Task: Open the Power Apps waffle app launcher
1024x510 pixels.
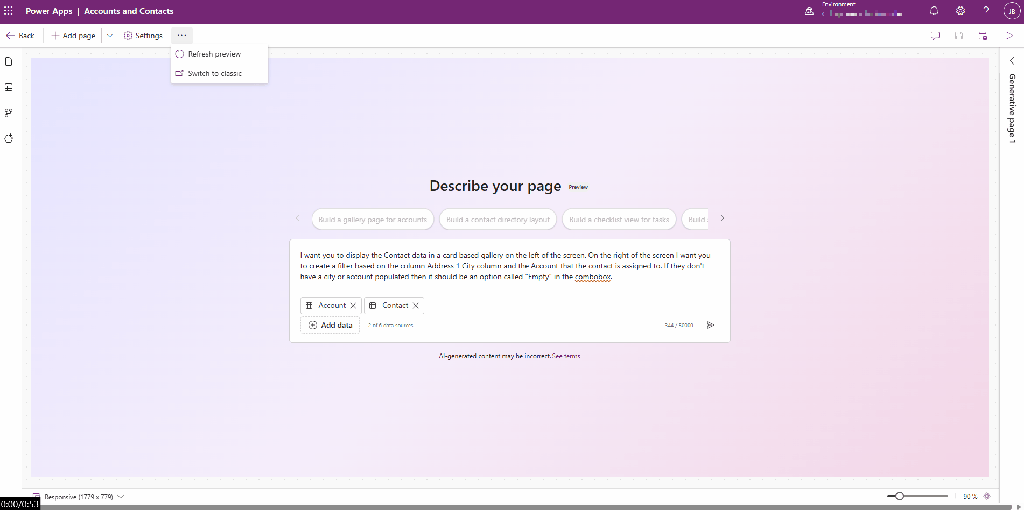Action: [x=9, y=11]
